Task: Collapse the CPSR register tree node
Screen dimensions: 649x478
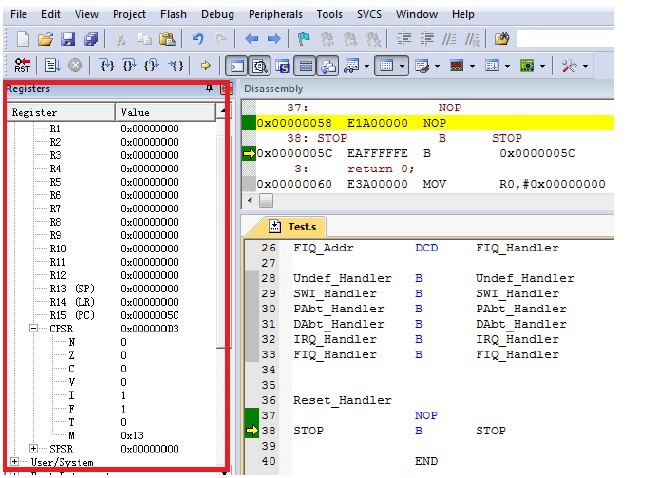Action: pos(33,327)
